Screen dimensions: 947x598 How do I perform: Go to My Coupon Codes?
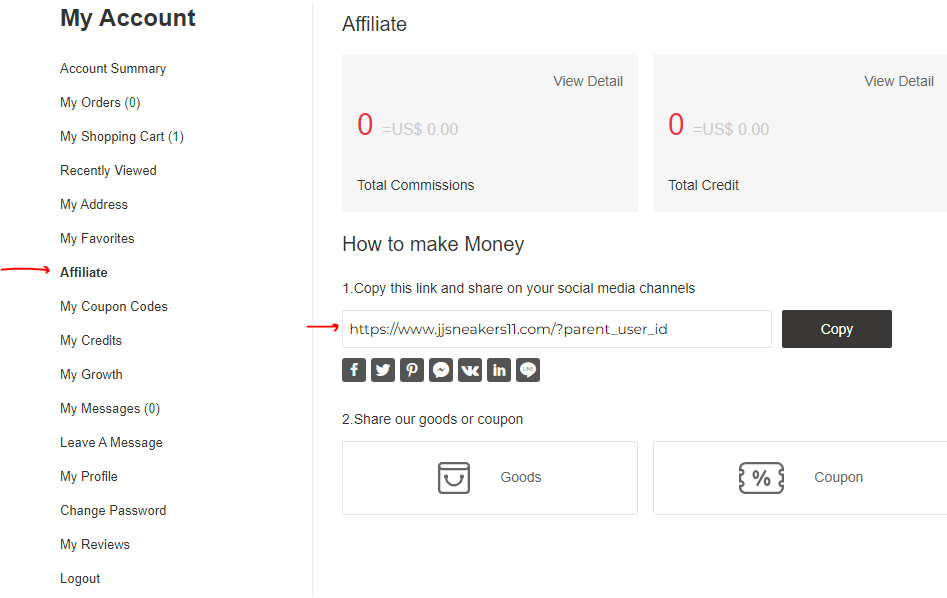pyautogui.click(x=114, y=307)
